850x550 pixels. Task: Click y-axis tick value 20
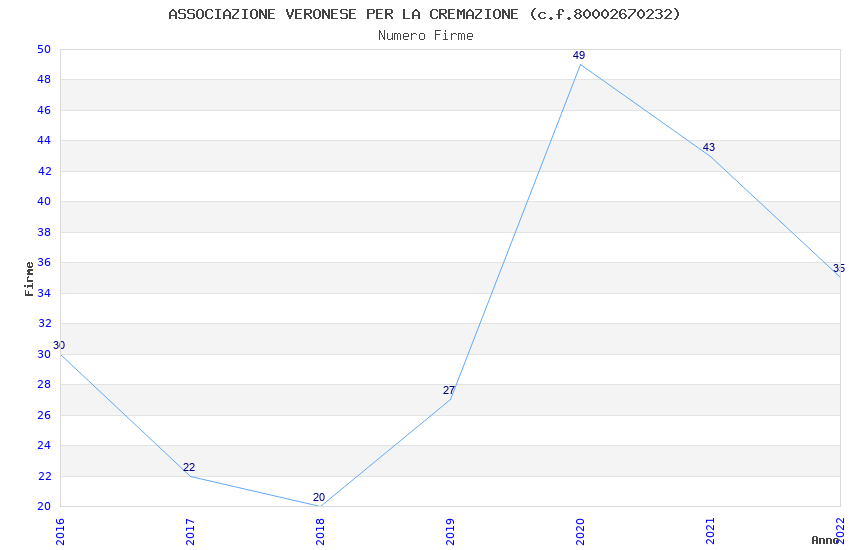click(44, 506)
